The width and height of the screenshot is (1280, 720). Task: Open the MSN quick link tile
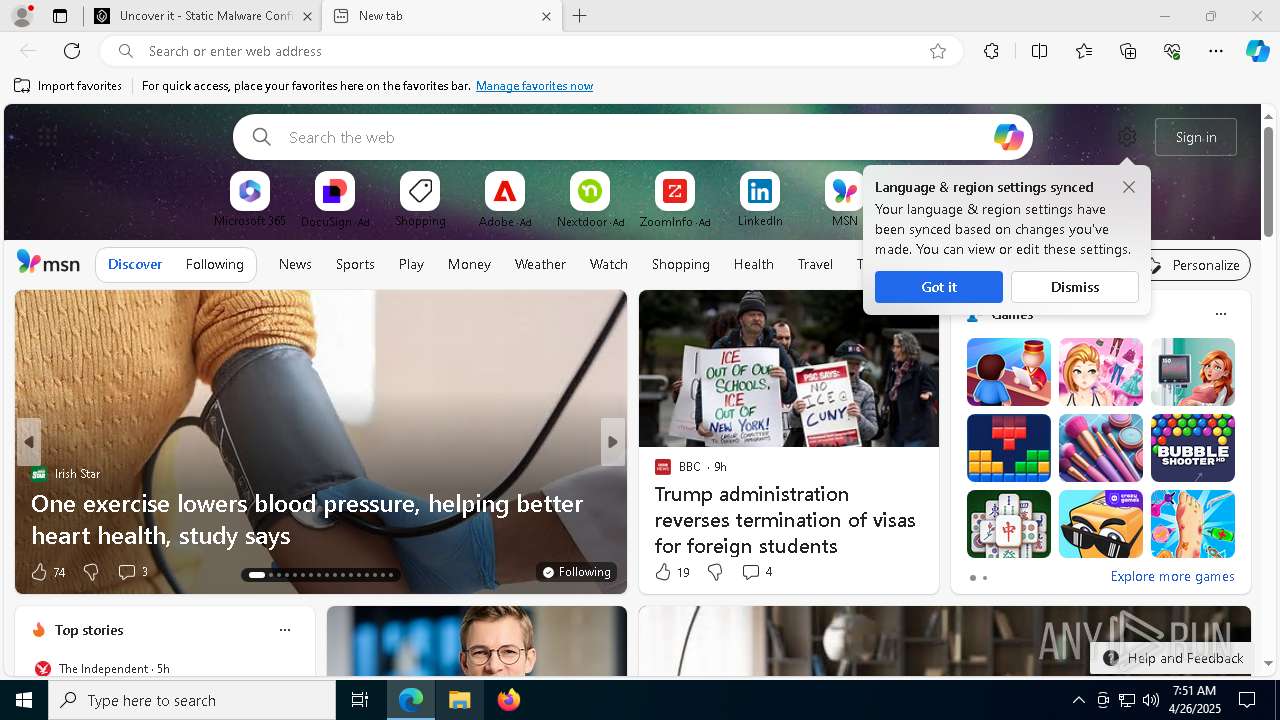[845, 199]
